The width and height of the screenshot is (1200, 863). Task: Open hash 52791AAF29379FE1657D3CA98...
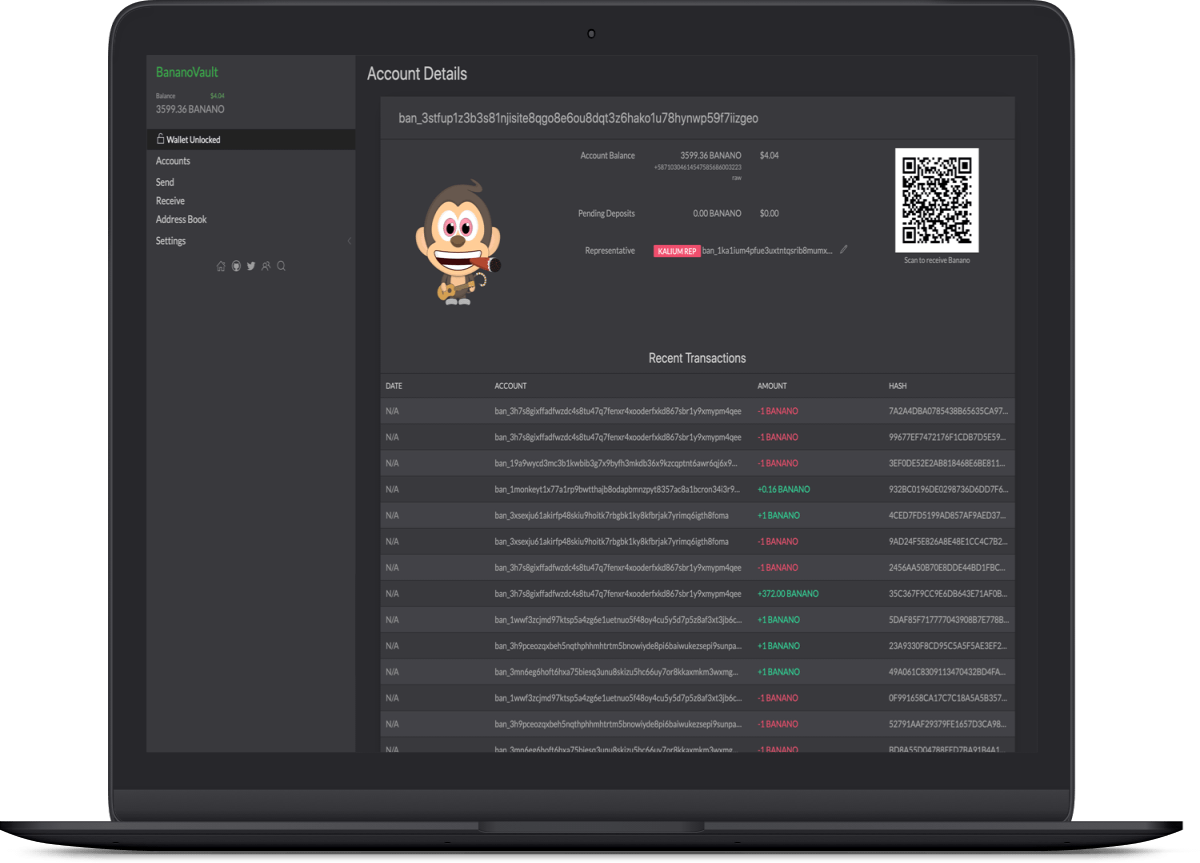pos(948,724)
